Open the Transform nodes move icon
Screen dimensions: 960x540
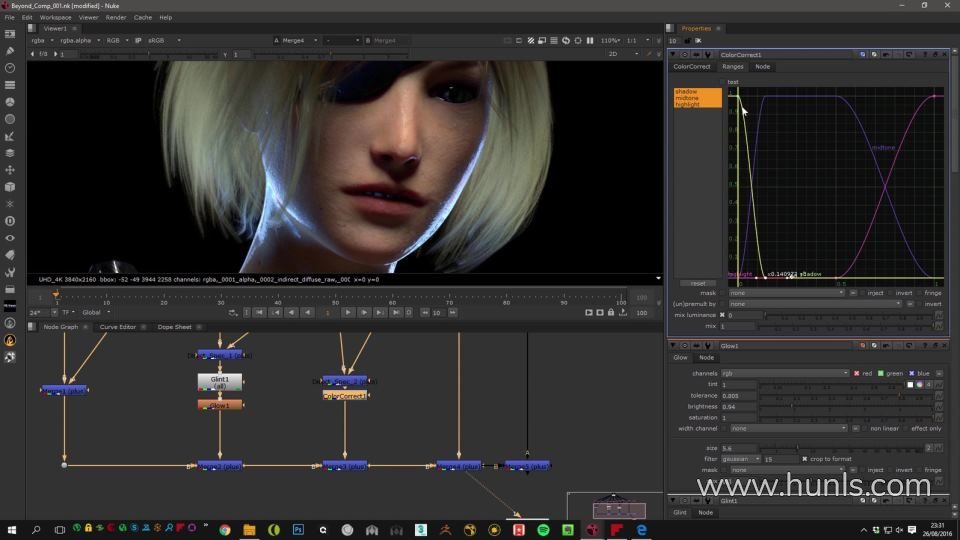[10, 170]
